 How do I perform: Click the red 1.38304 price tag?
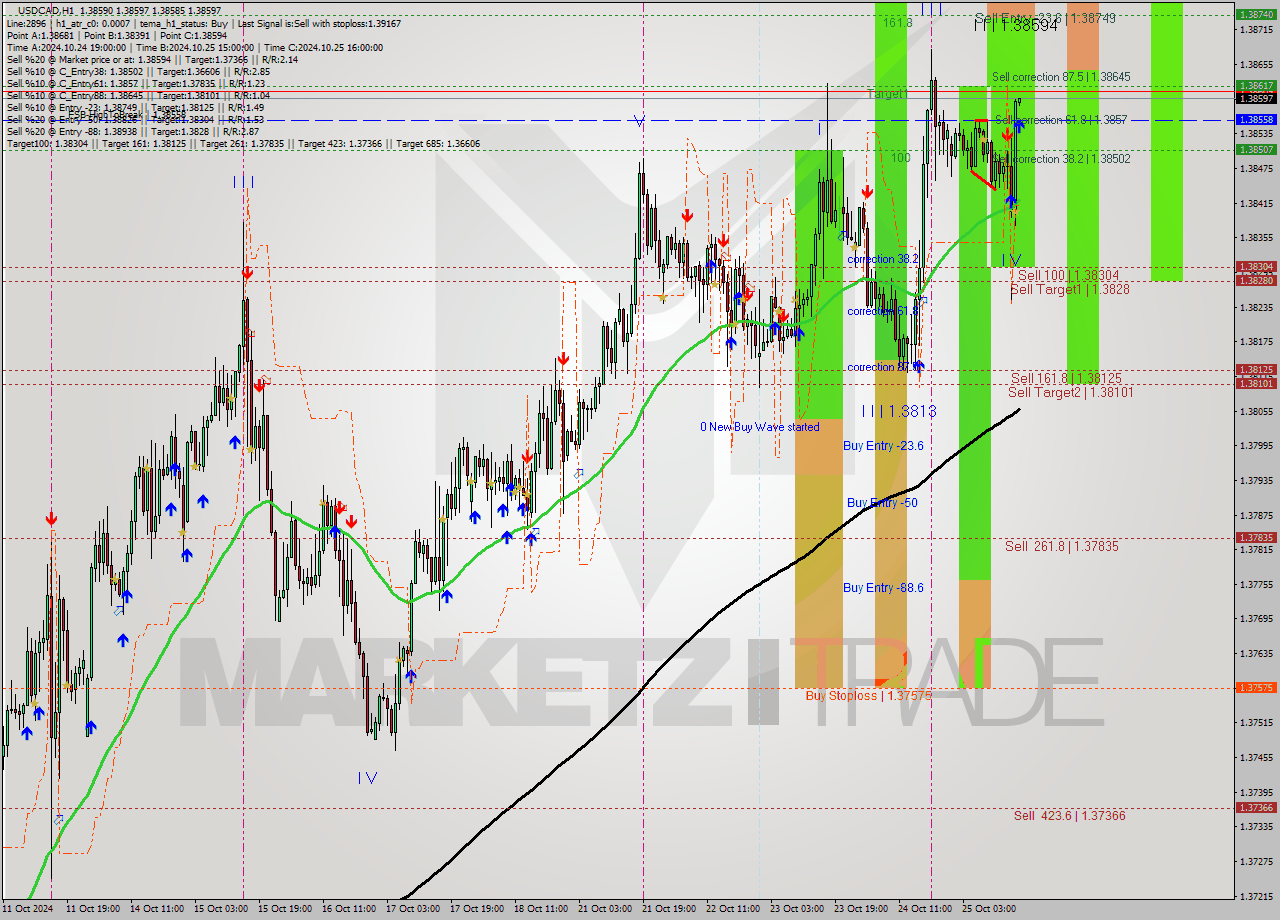click(1255, 267)
